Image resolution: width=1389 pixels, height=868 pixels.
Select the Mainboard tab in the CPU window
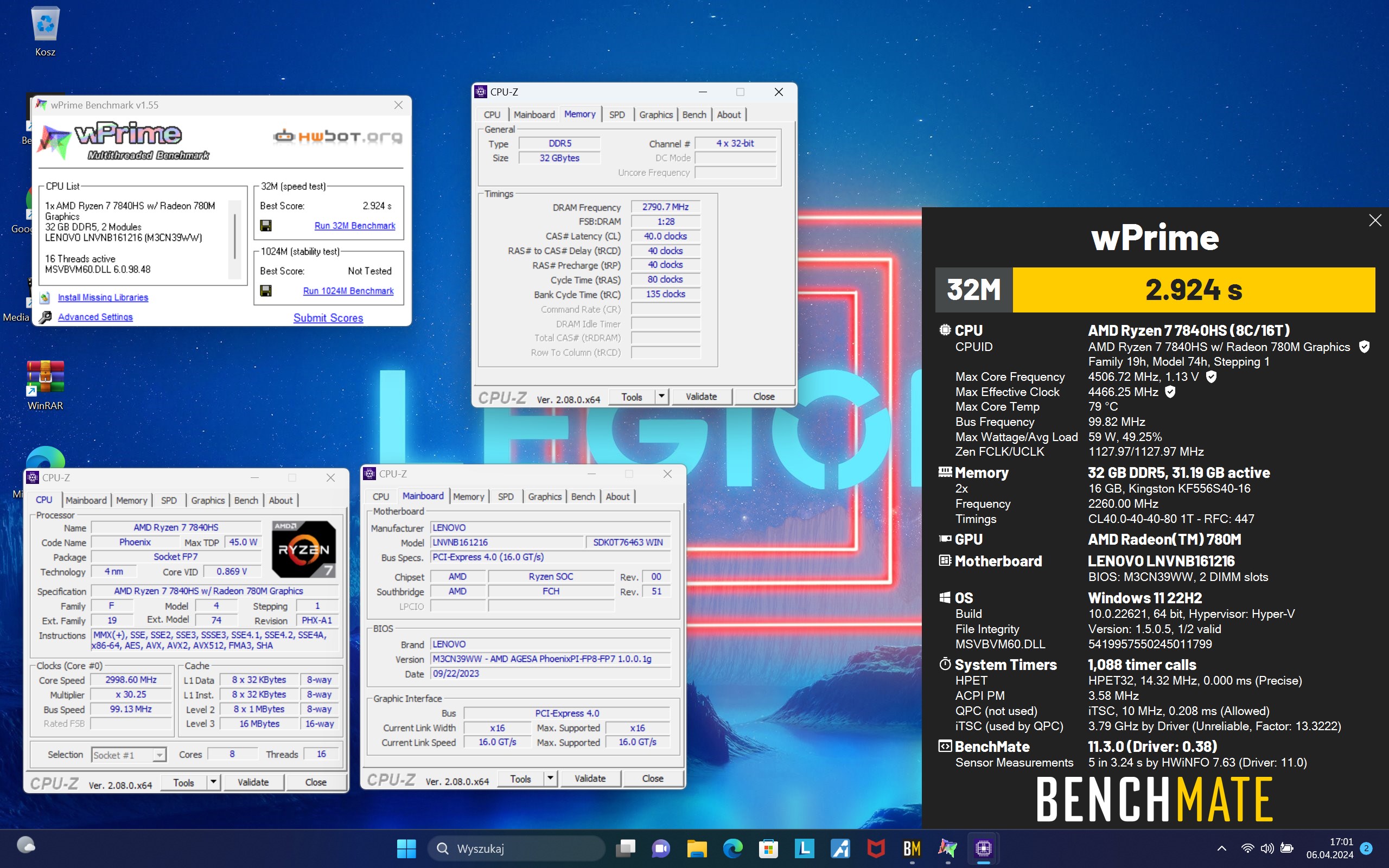pos(86,500)
